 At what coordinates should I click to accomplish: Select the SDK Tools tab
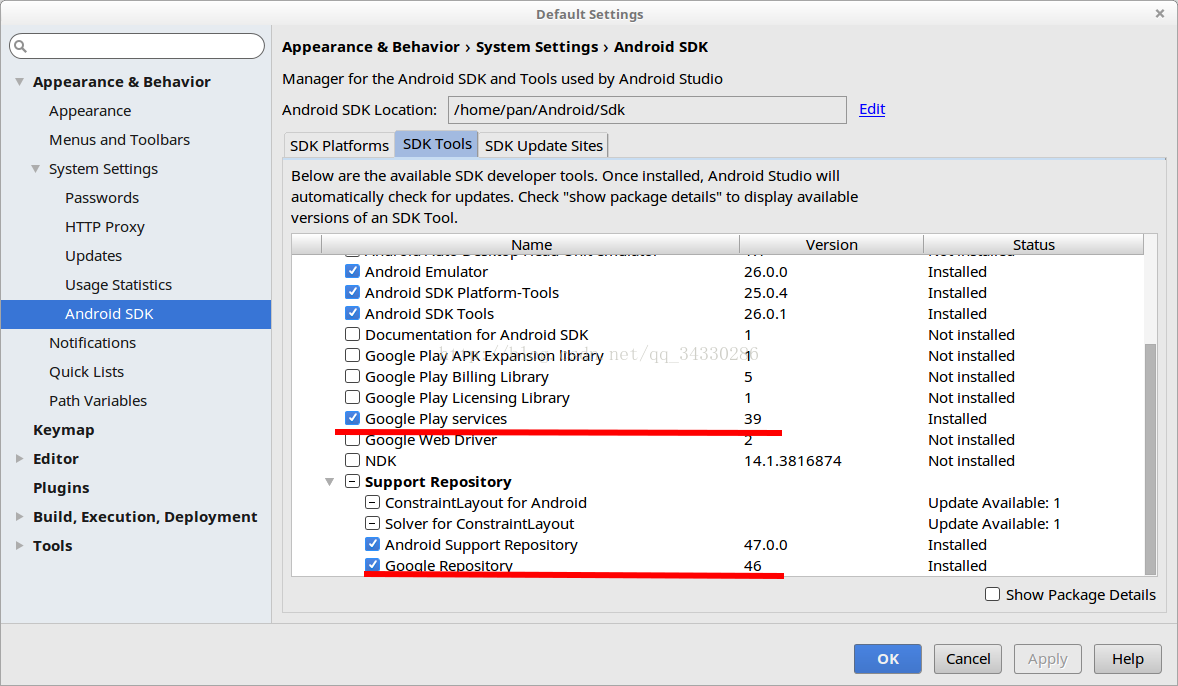[x=436, y=144]
